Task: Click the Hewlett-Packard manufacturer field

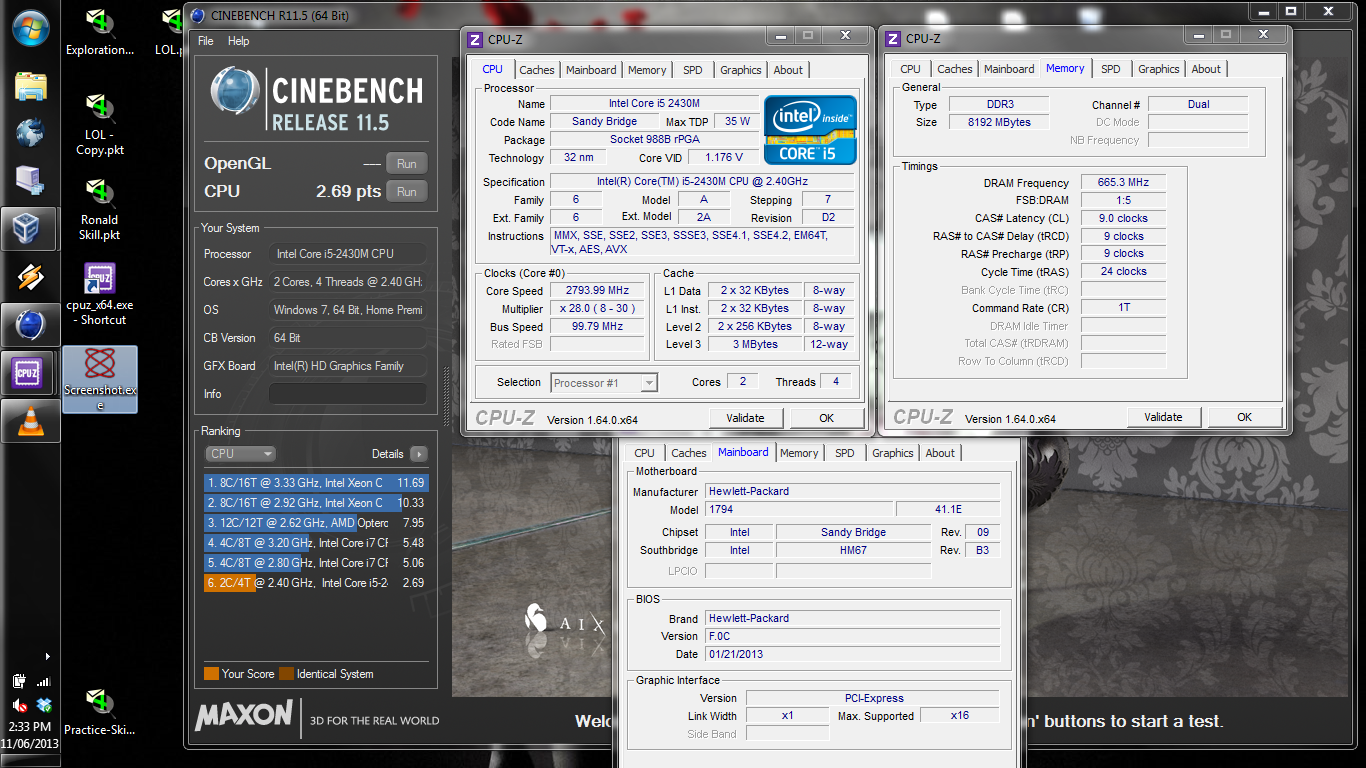Action: pyautogui.click(x=852, y=492)
